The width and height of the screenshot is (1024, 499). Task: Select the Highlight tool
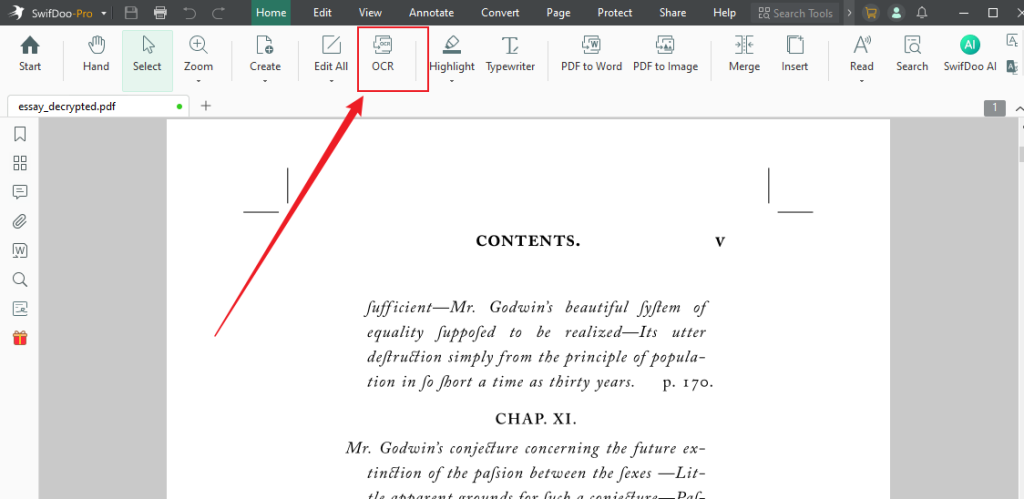tap(452, 54)
